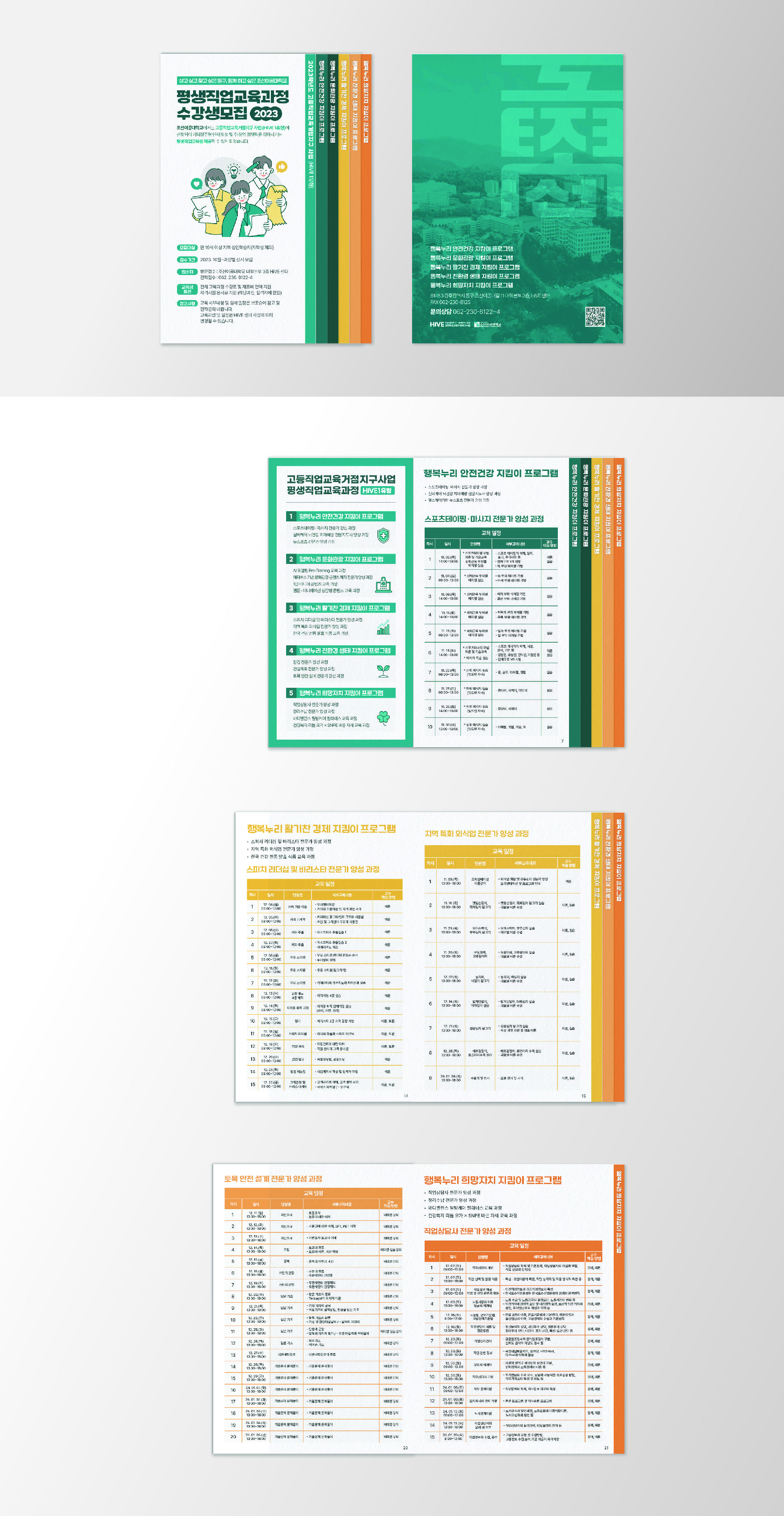Viewport: 784px width, 1516px height.
Task: Click the rising bar chart icon in program 3
Action: tap(383, 627)
